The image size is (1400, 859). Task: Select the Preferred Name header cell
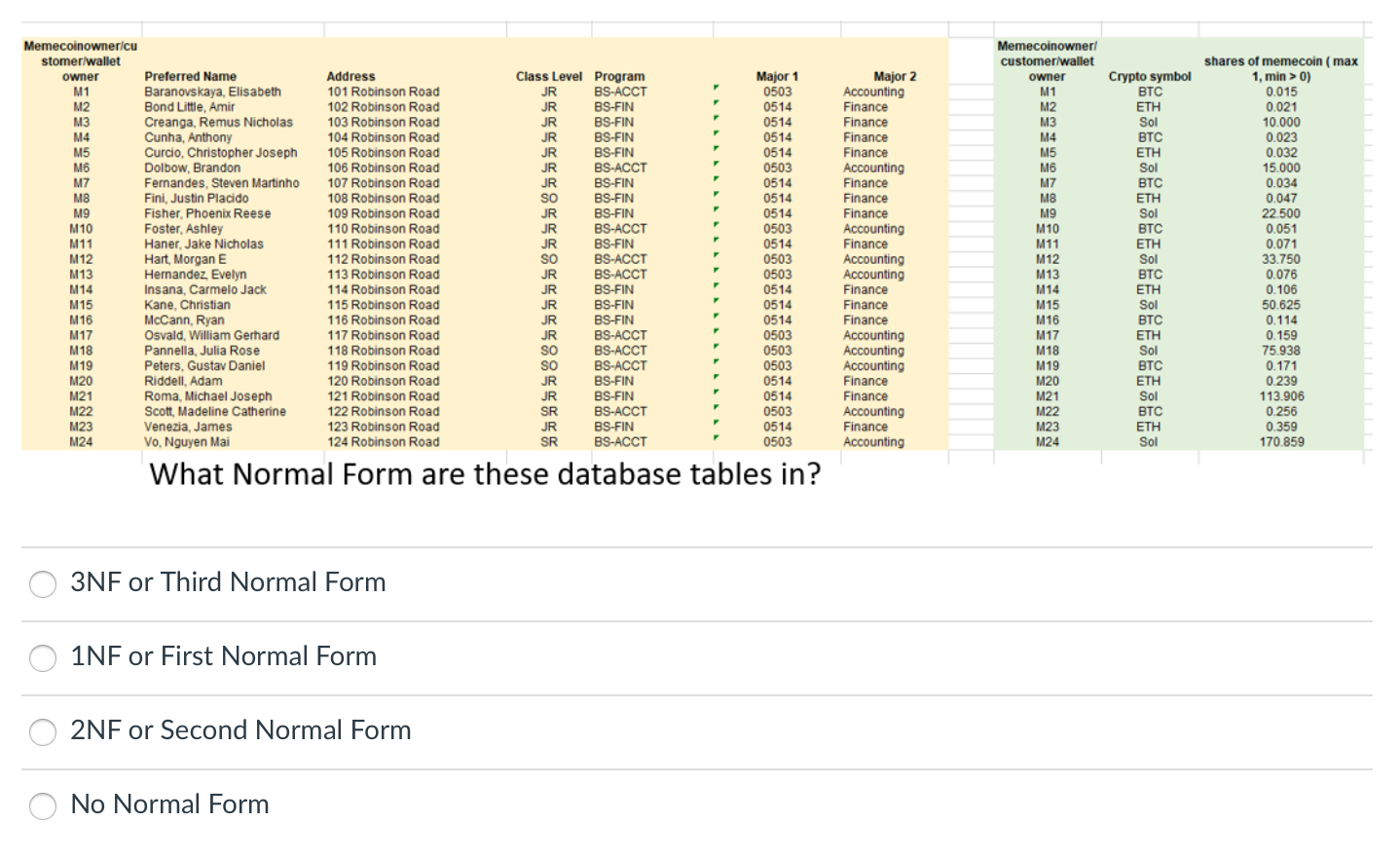click(x=191, y=76)
